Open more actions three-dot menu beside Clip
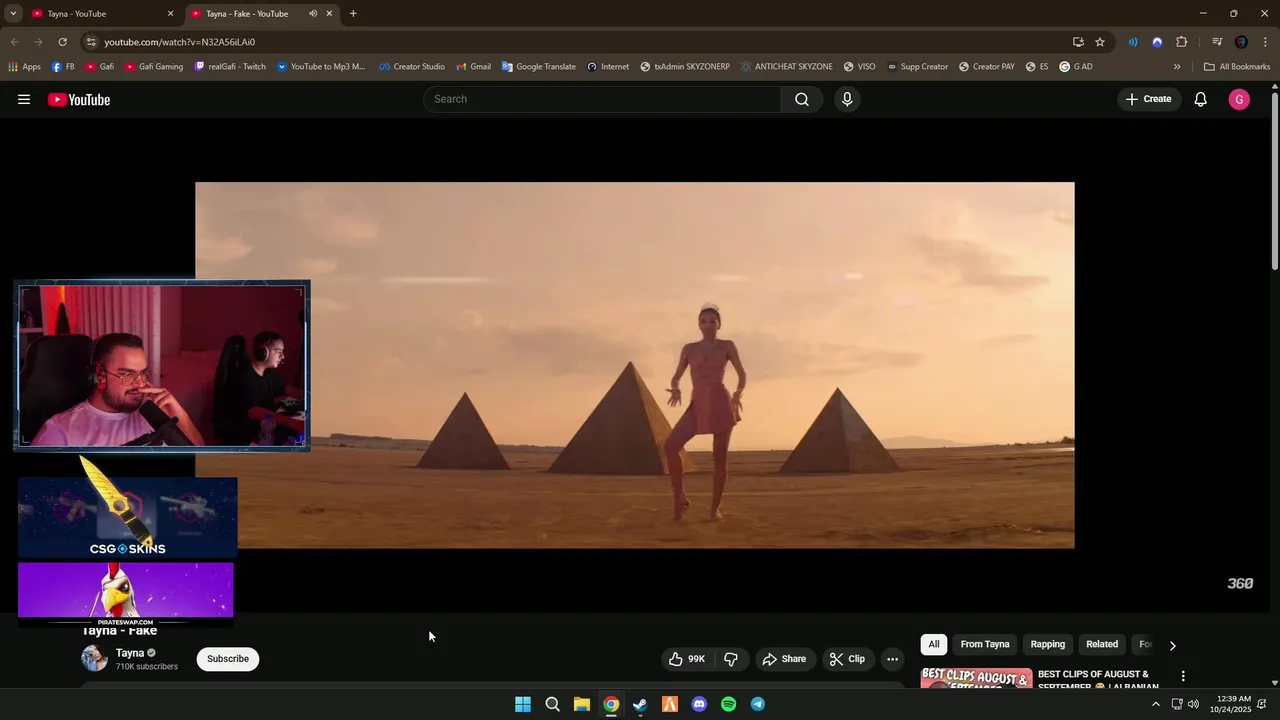Image resolution: width=1280 pixels, height=720 pixels. (892, 659)
